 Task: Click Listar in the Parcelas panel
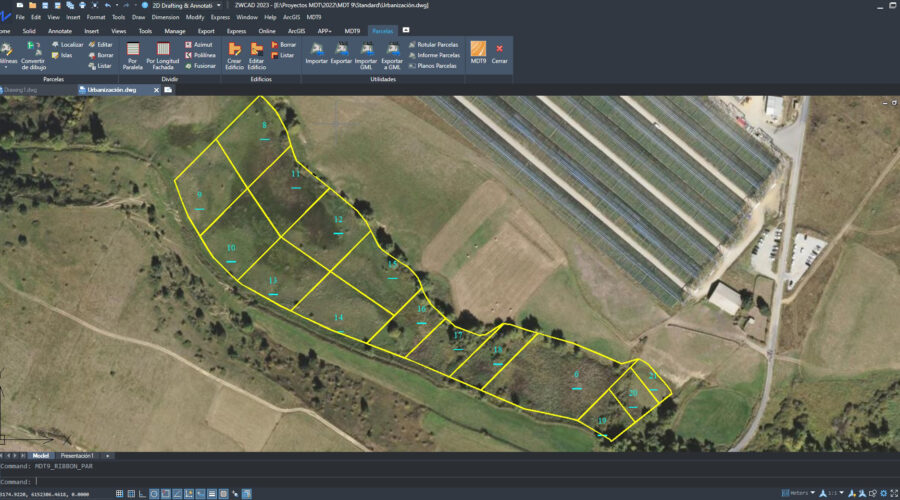[x=100, y=66]
